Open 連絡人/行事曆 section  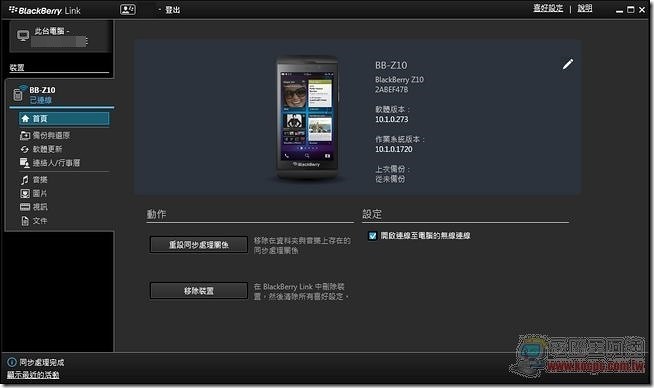[x=56, y=163]
